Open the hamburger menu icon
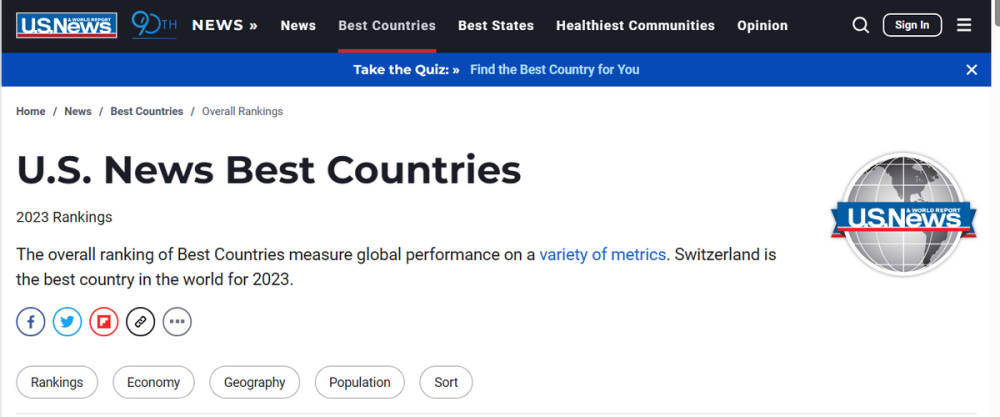Viewport: 1000px width, 417px height. point(964,26)
